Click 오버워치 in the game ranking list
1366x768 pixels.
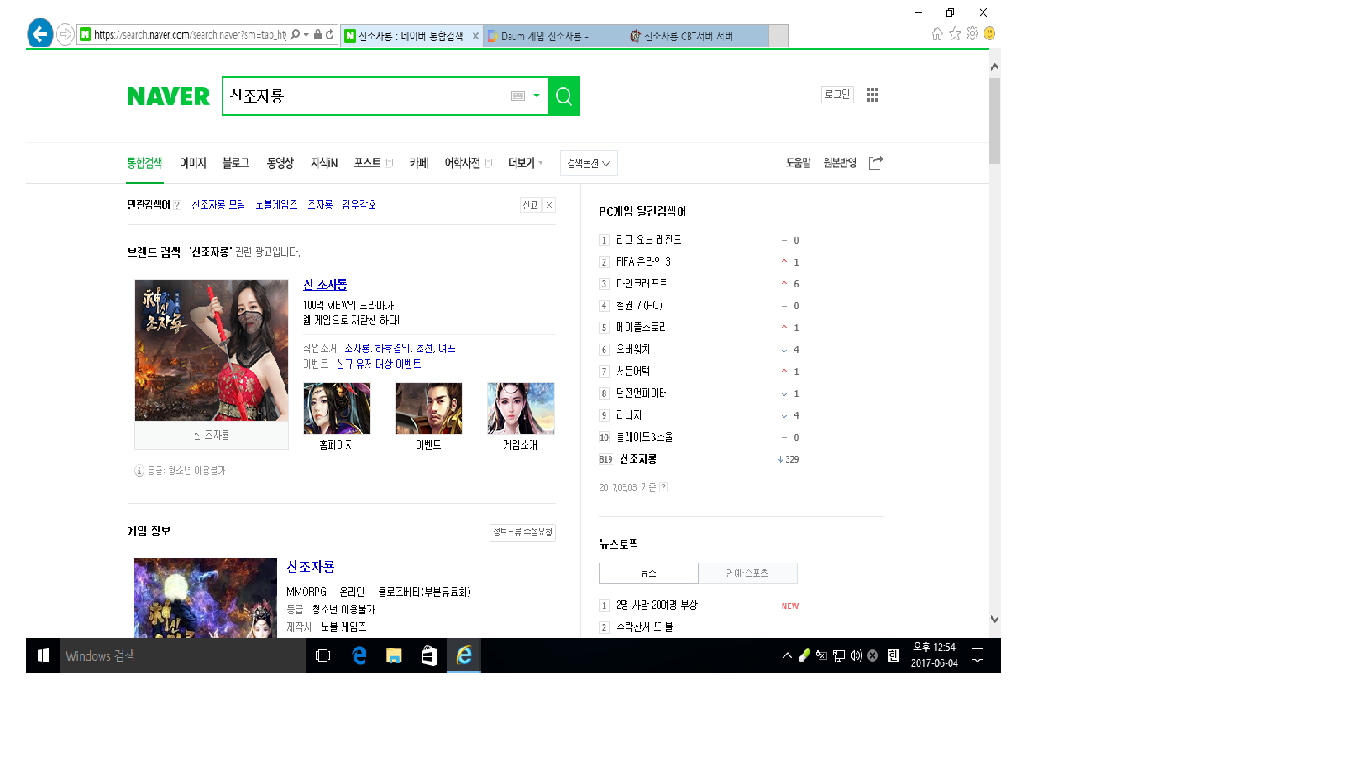pyautogui.click(x=633, y=349)
